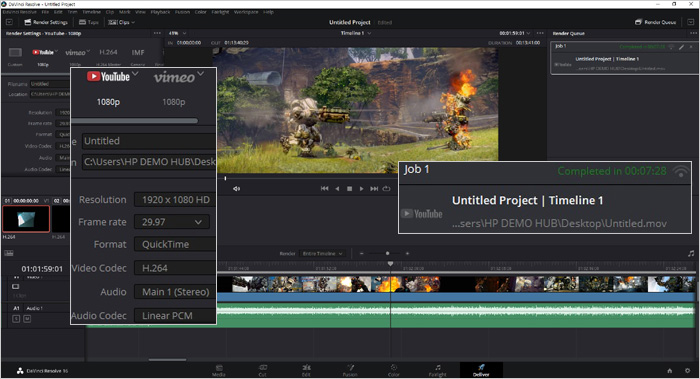Viewport: 700px width, 379px height.
Task: Jump to first frame in viewer
Action: [325, 189]
